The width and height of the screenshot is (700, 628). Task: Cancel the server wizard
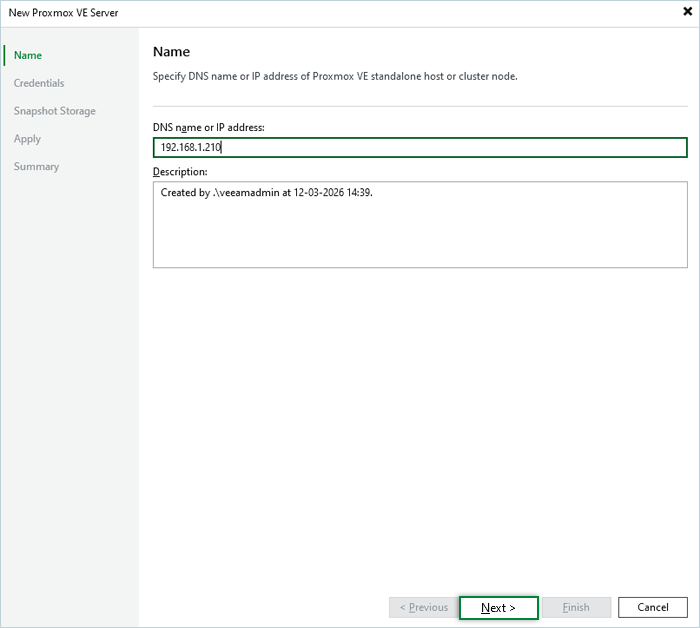pyautogui.click(x=653, y=607)
